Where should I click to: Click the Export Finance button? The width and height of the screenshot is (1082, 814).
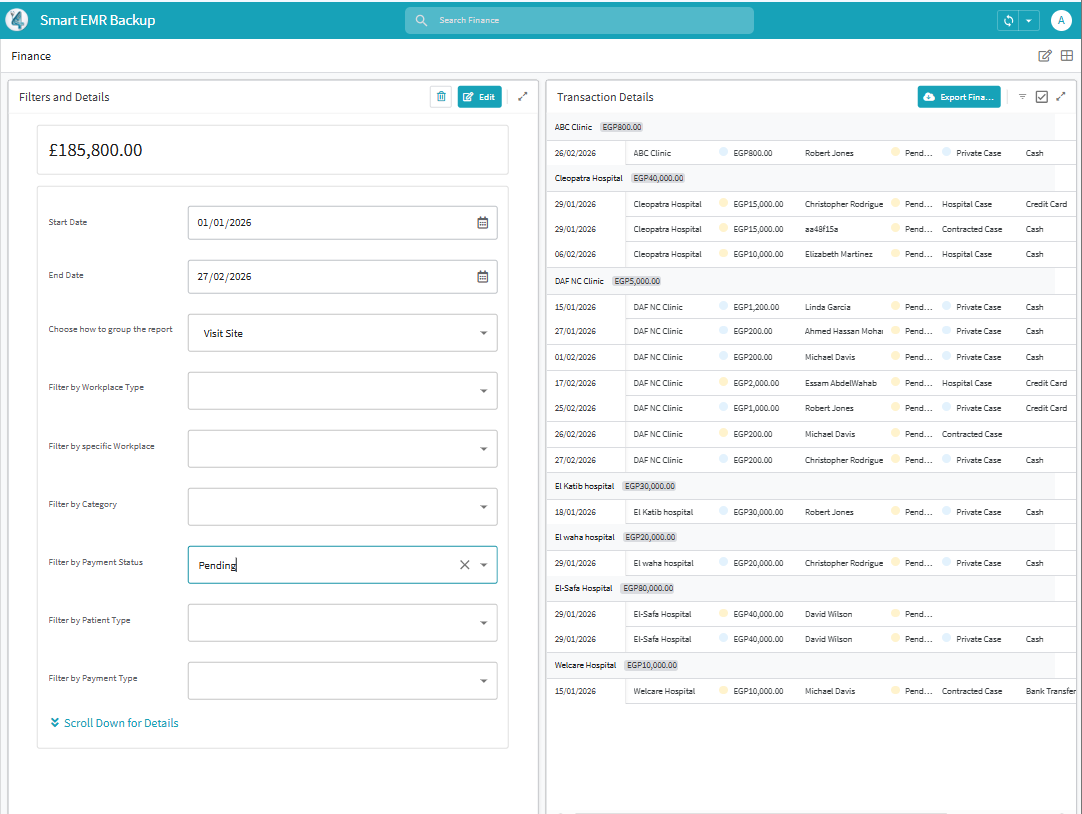[958, 96]
